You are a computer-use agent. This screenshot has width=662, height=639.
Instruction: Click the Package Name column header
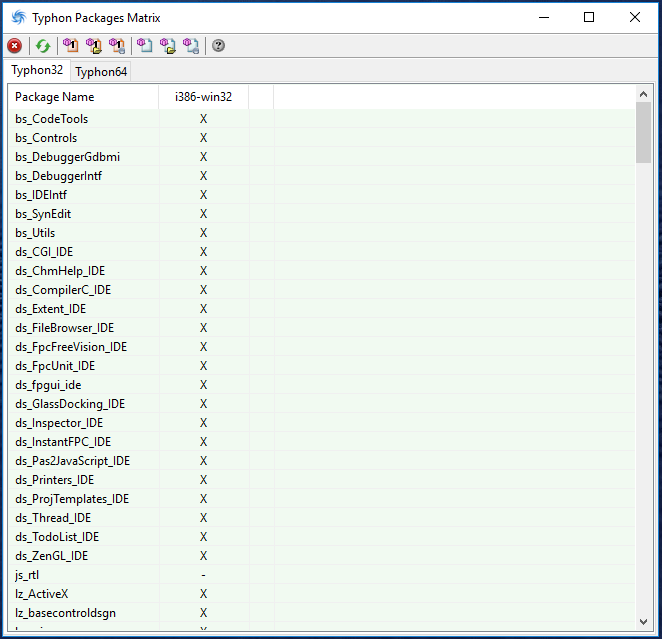(x=84, y=97)
